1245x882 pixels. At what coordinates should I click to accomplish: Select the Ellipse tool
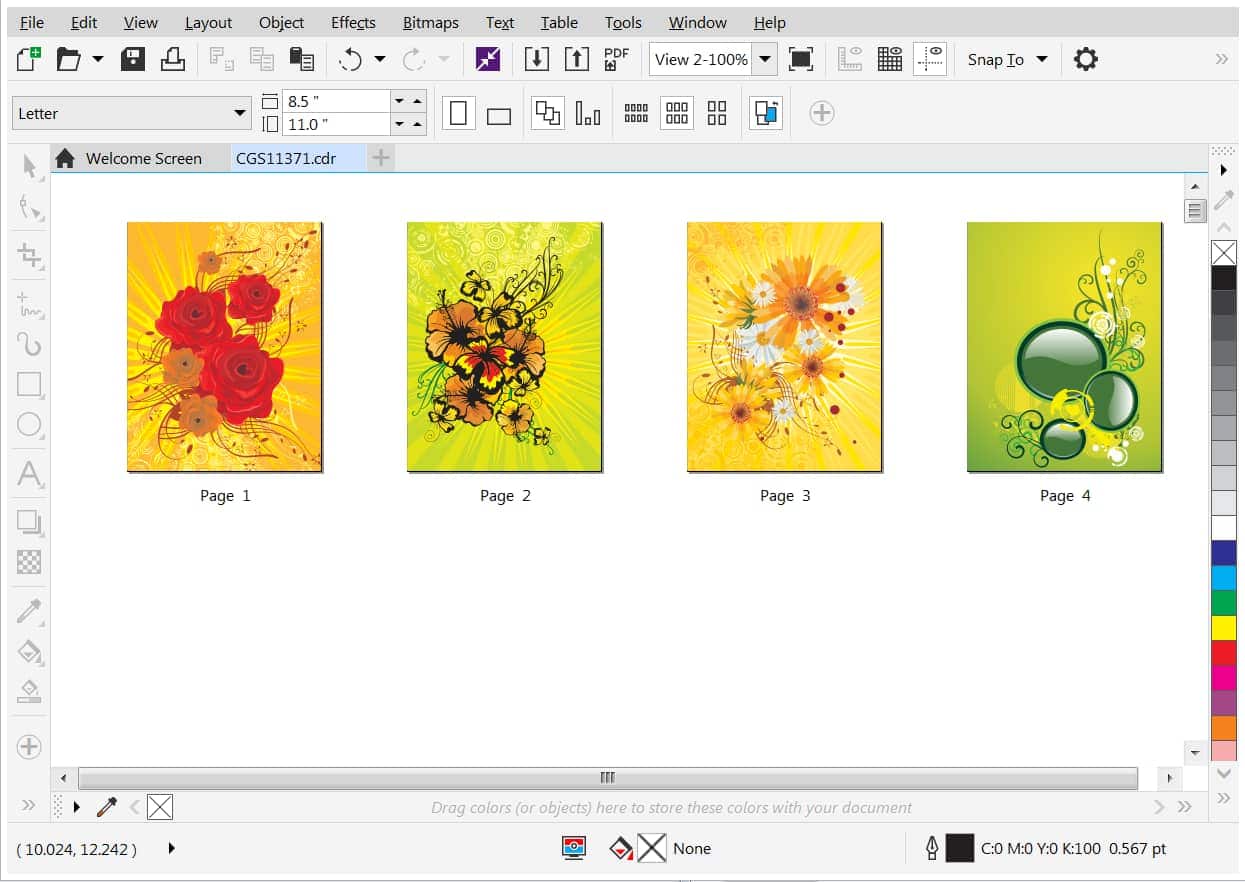tap(29, 425)
